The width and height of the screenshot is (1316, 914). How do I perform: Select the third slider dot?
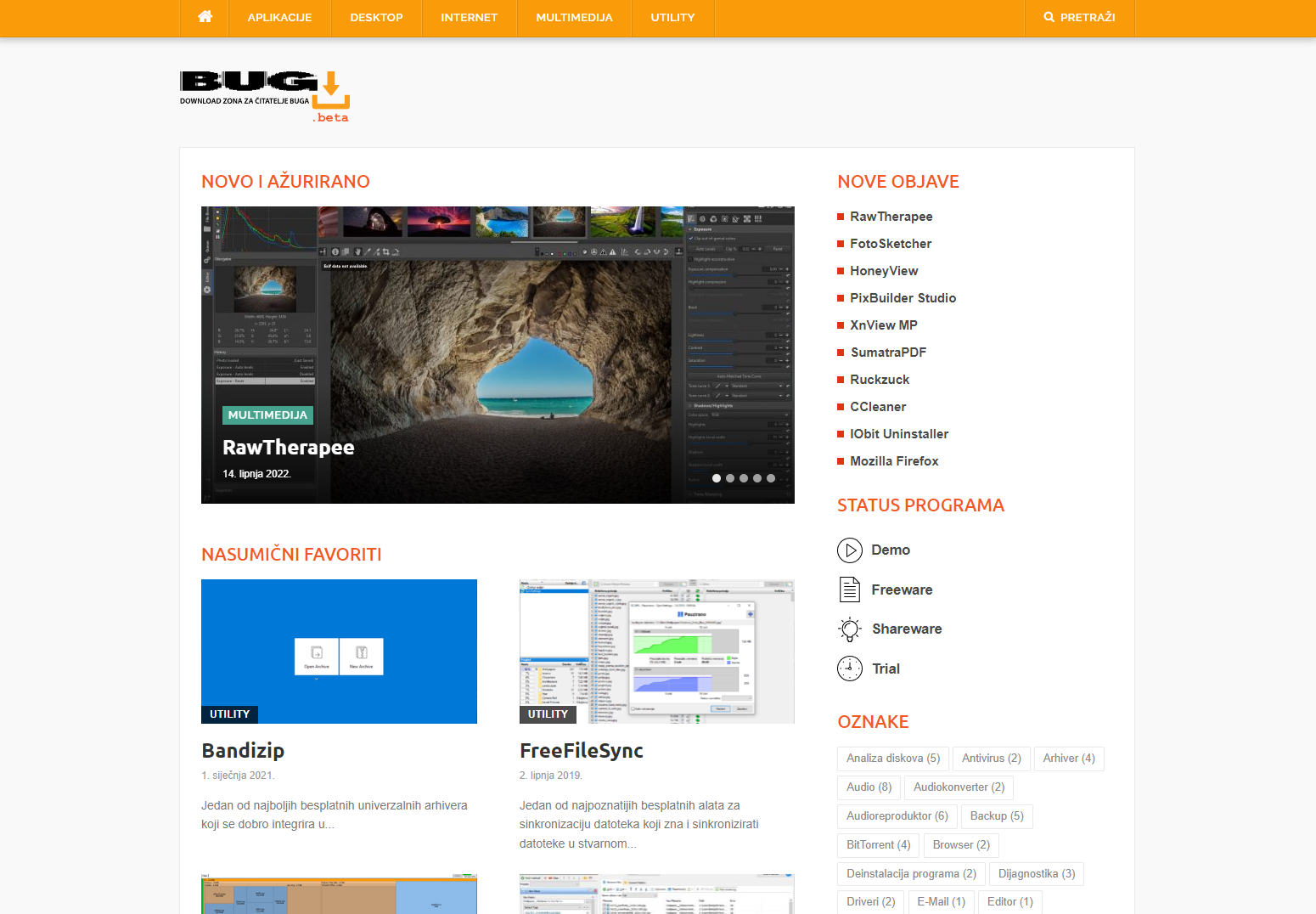tap(744, 478)
